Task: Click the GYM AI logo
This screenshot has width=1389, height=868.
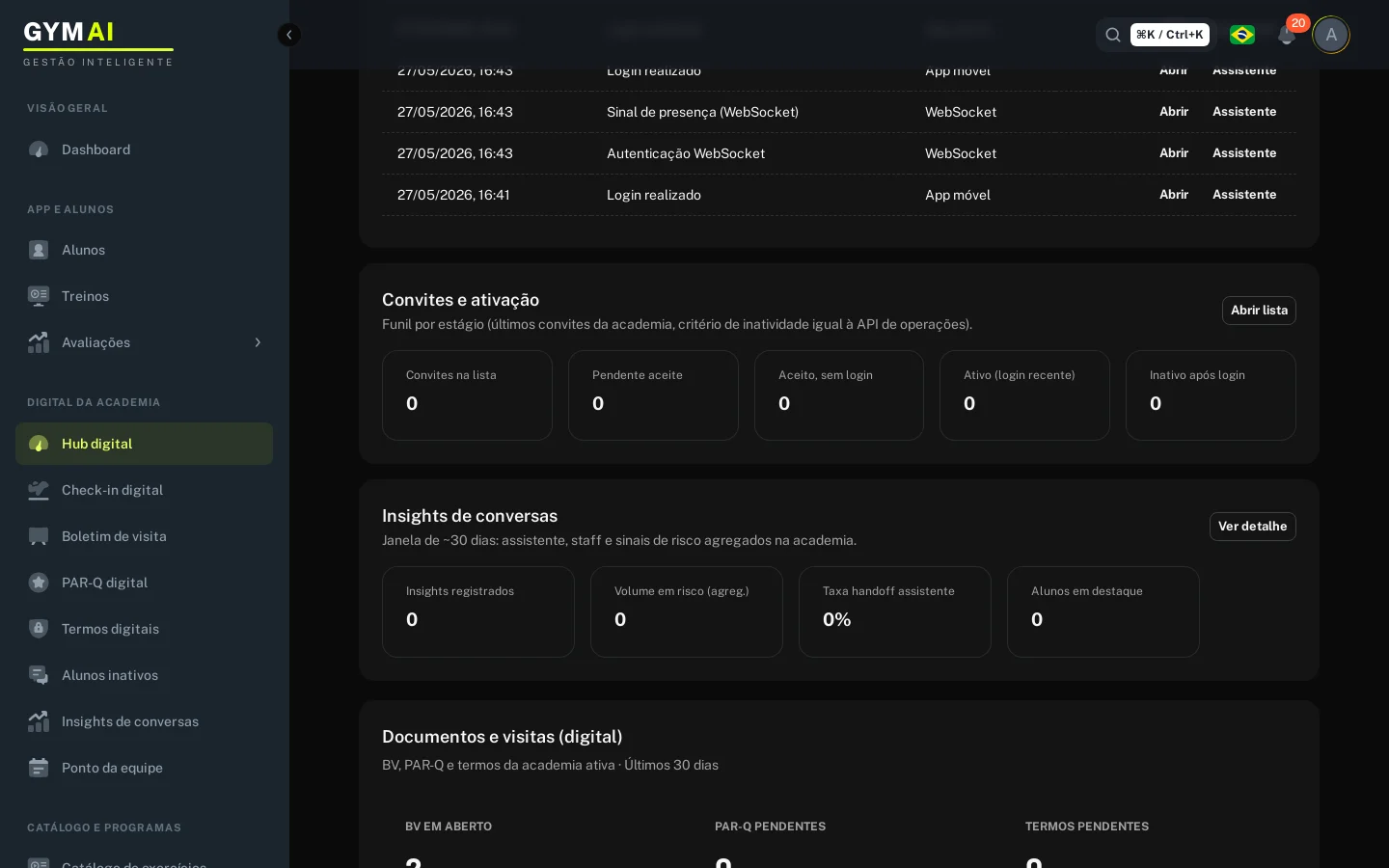Action: click(x=98, y=43)
